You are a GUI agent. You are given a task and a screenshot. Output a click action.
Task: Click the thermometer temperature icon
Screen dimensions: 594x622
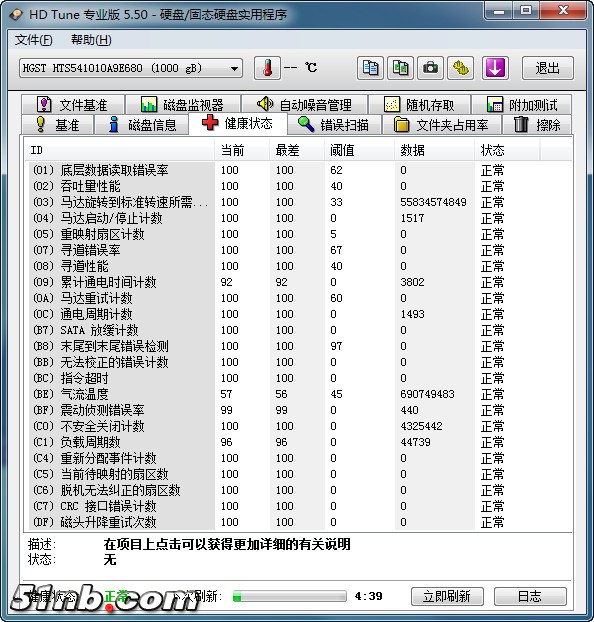click(x=268, y=68)
